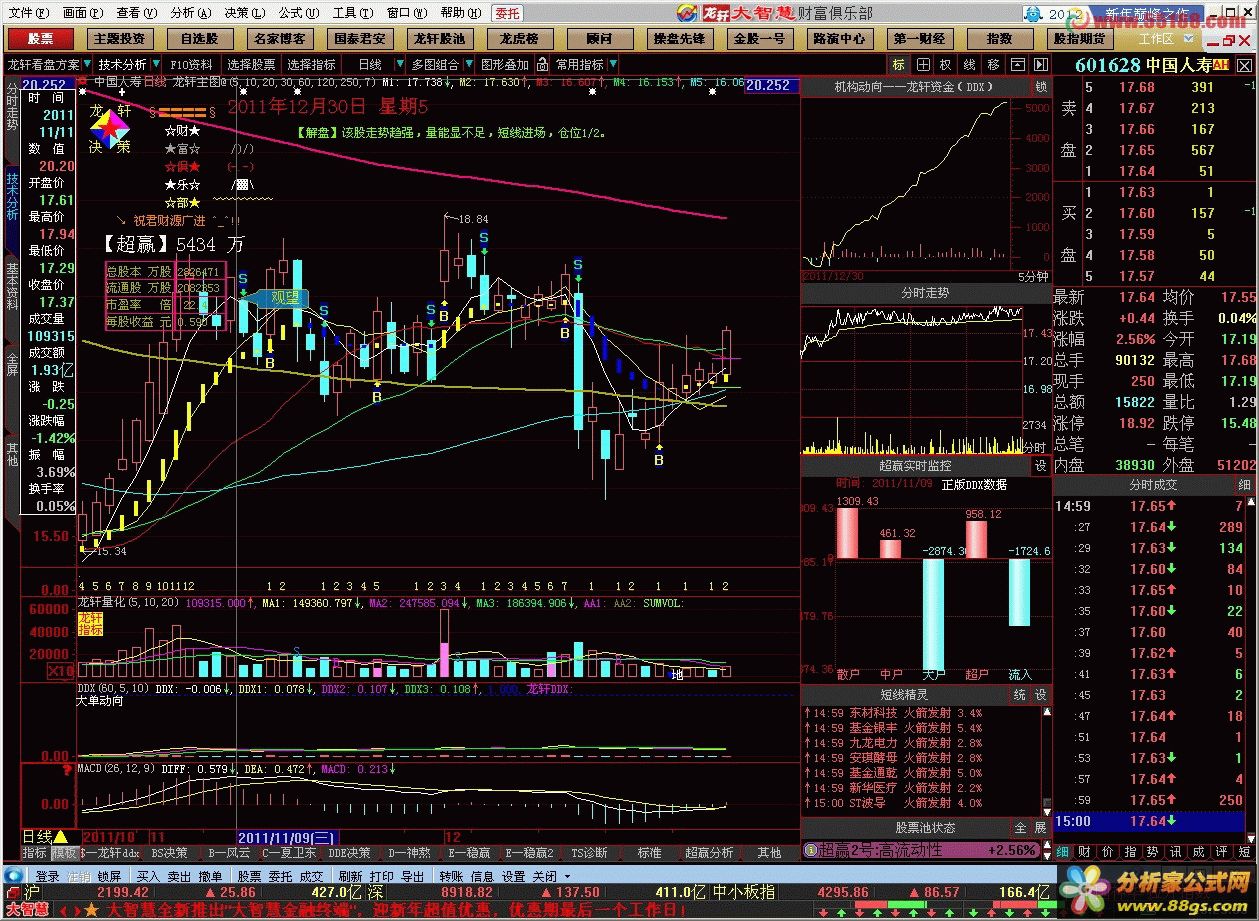Click 细 button in 分时成交 header

point(1244,484)
